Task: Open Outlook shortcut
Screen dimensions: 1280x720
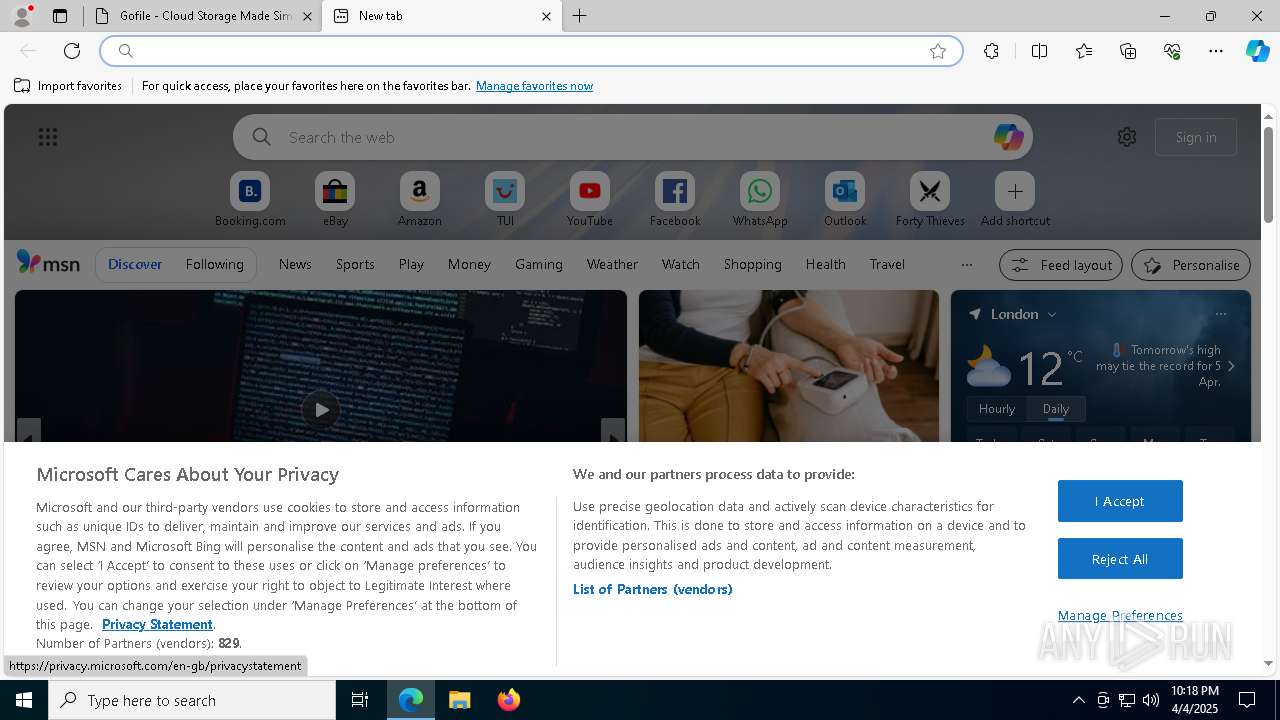Action: [845, 200]
